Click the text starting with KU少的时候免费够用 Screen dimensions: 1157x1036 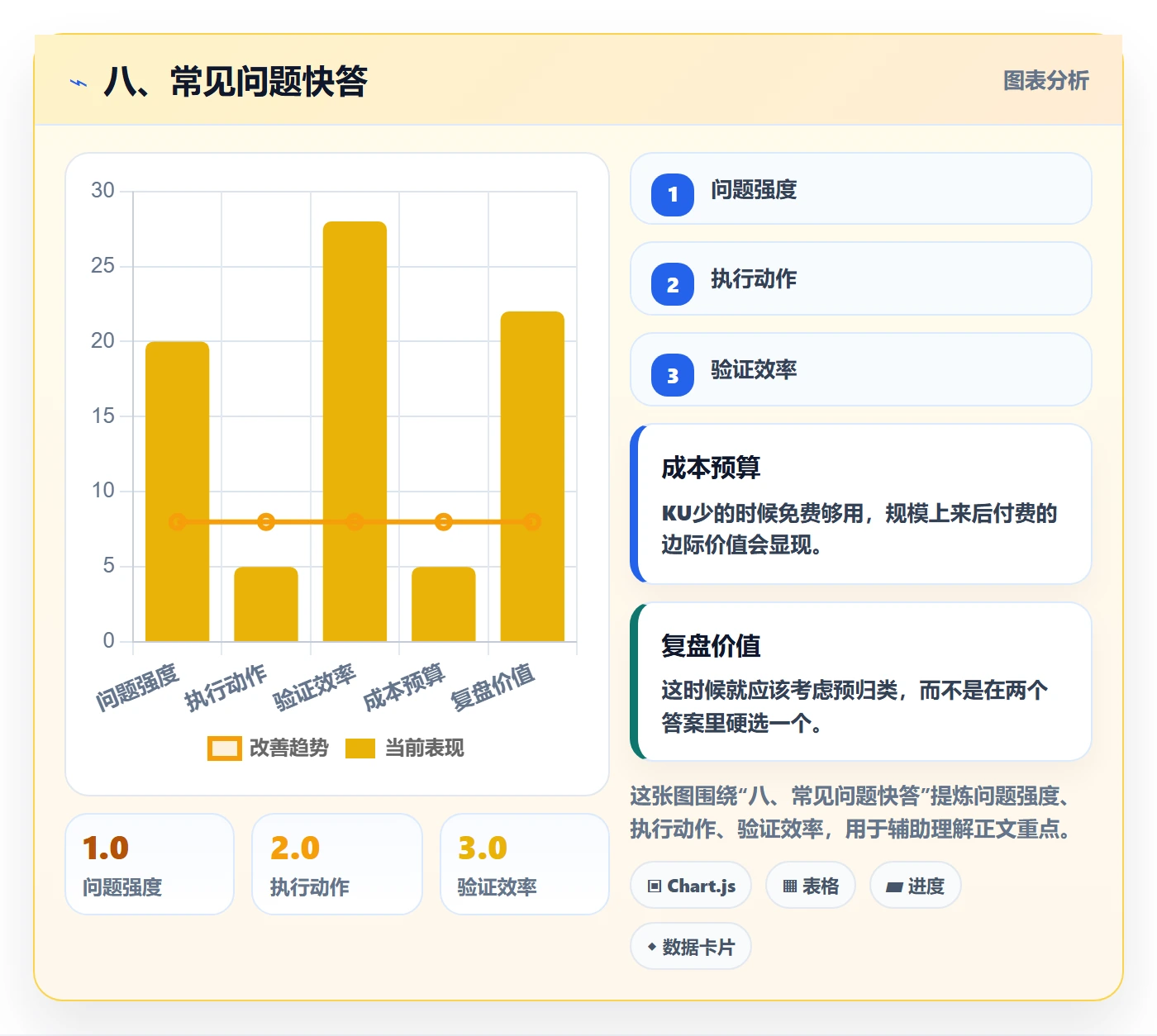pyautogui.click(x=859, y=529)
